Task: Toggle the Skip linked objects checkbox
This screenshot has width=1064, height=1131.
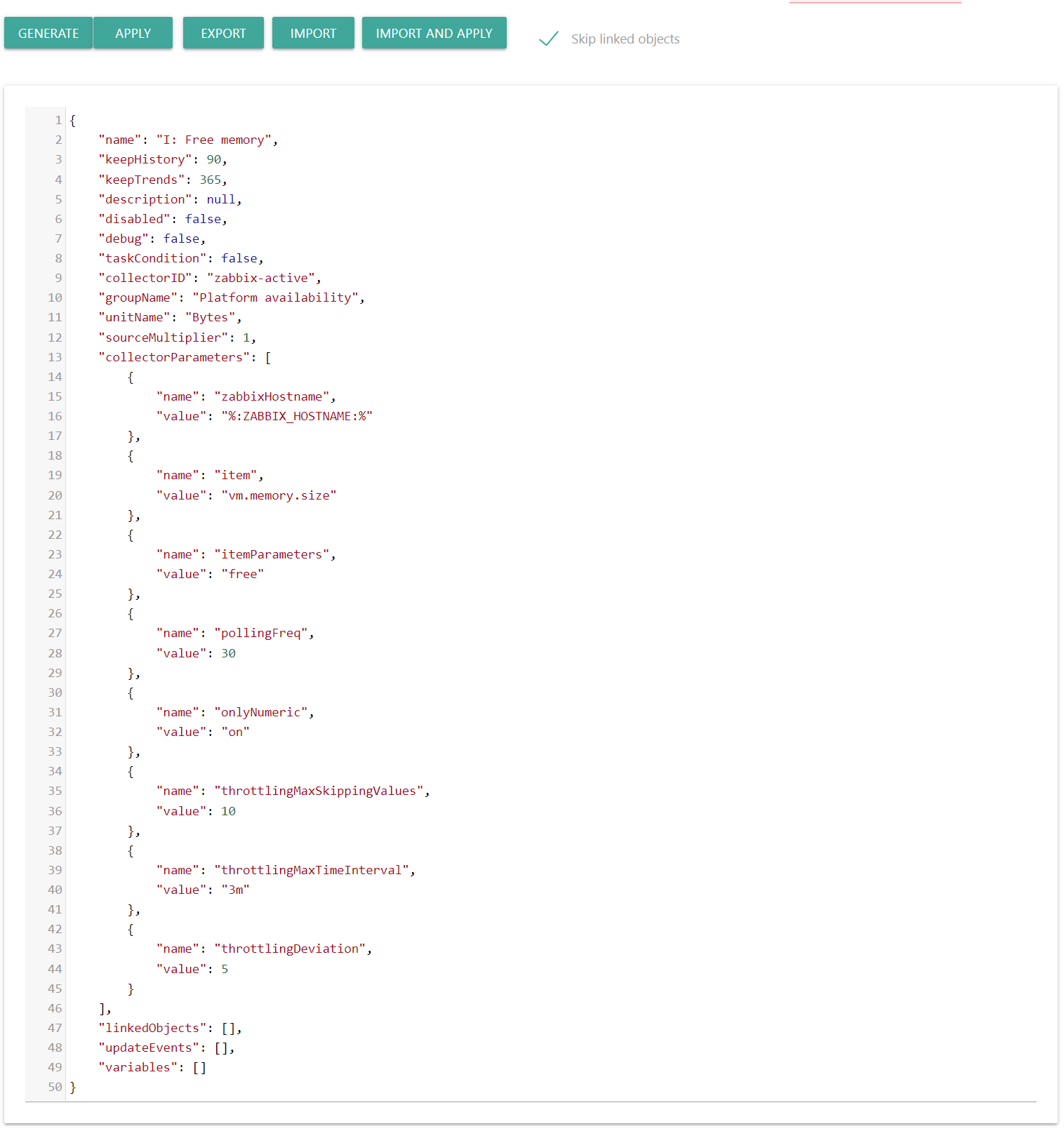Action: click(549, 39)
